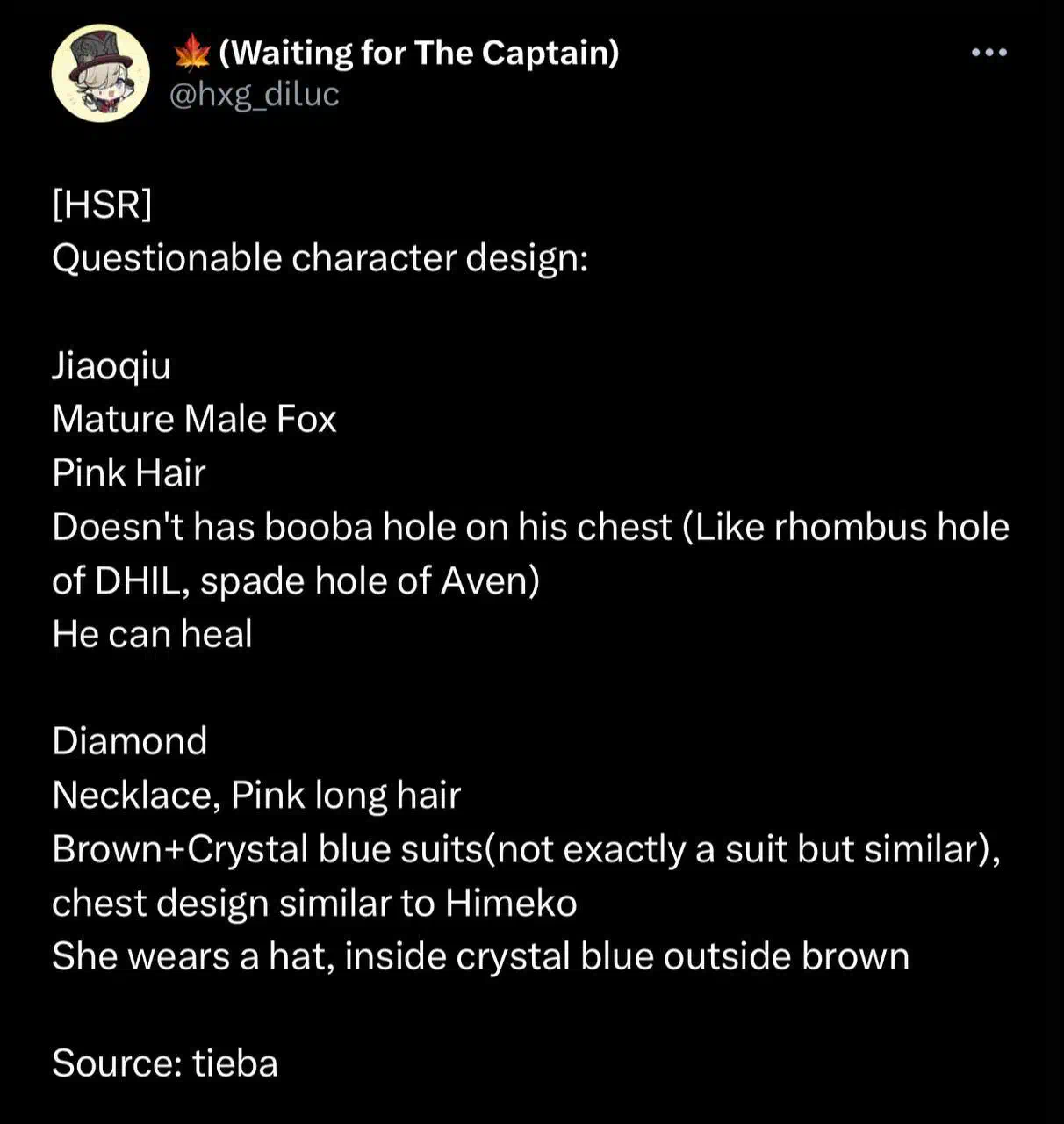The width and height of the screenshot is (1064, 1124).
Task: Click the word 'Himeko' in the post
Action: pos(511,903)
